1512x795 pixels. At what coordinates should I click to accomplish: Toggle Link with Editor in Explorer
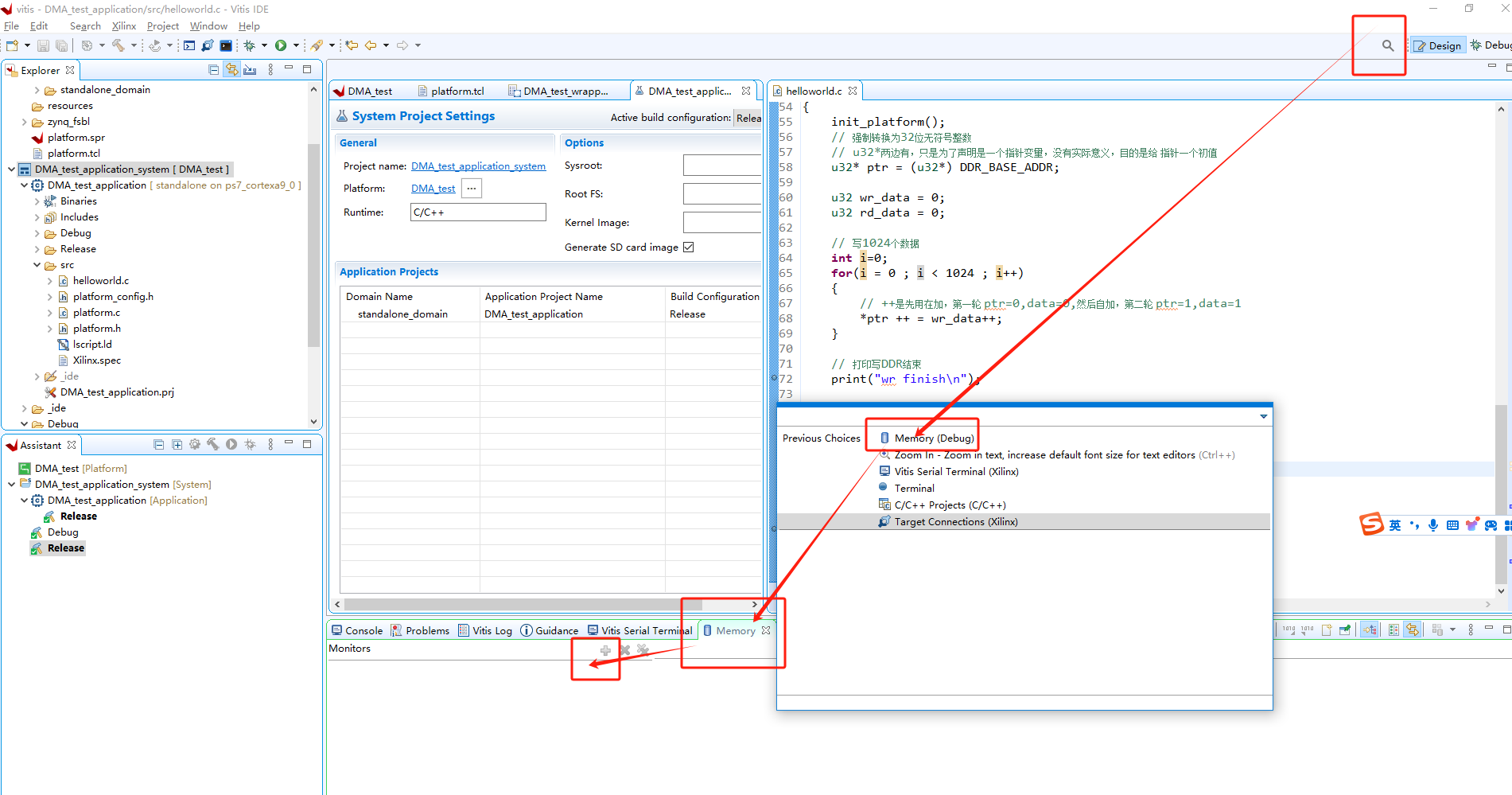click(x=231, y=70)
